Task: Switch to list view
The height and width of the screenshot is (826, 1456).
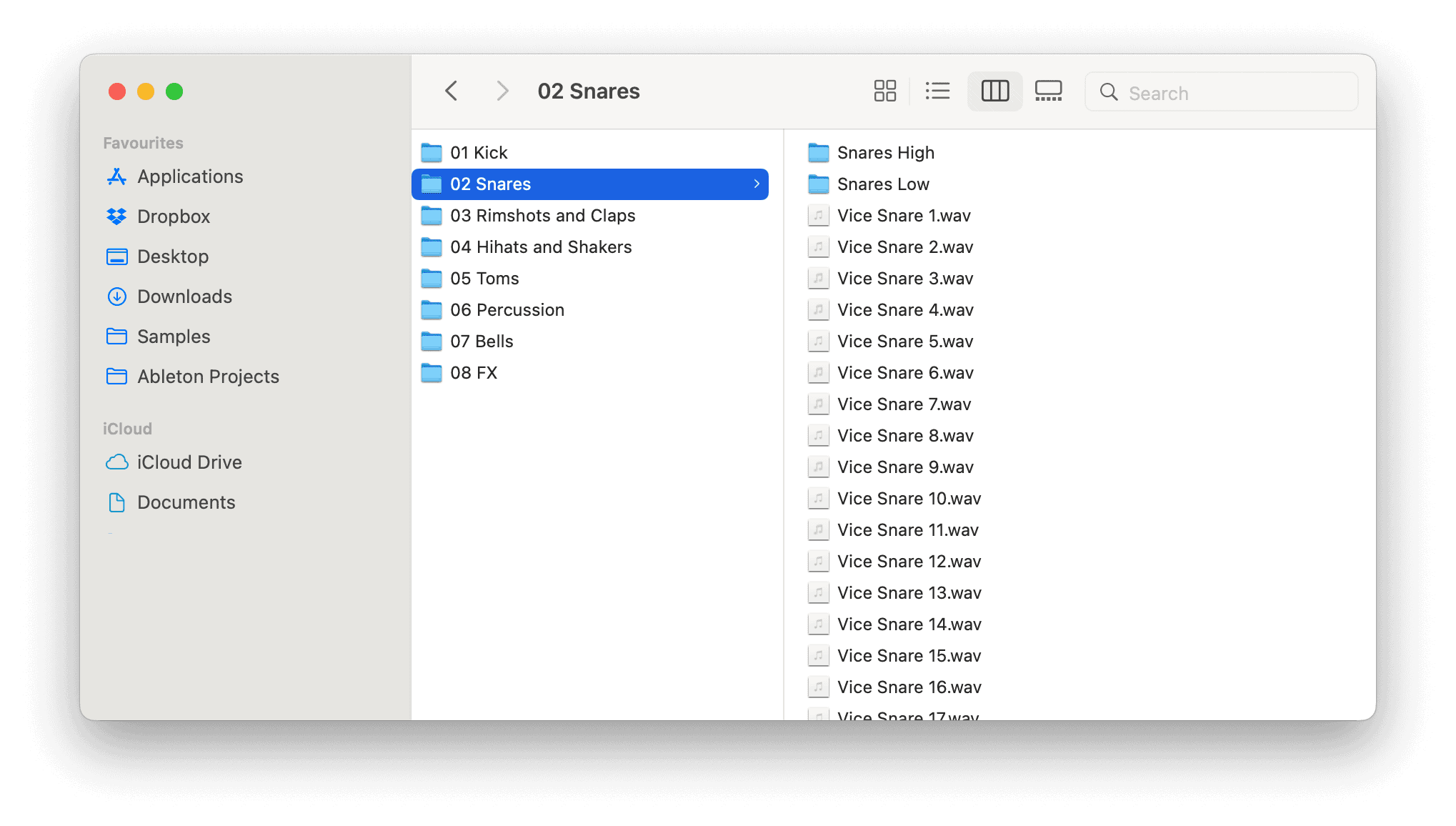Action: (937, 91)
